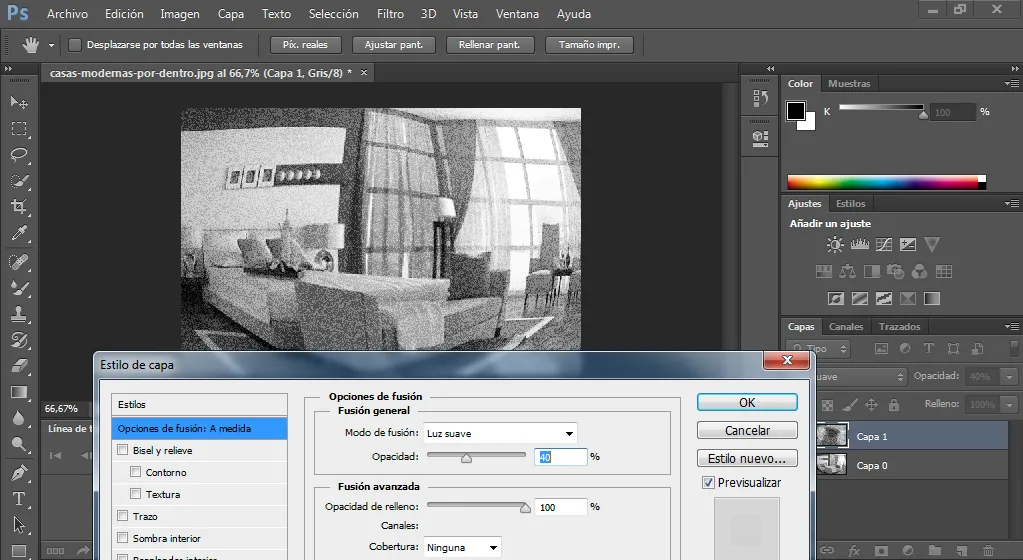Select the Move tool

[x=19, y=102]
